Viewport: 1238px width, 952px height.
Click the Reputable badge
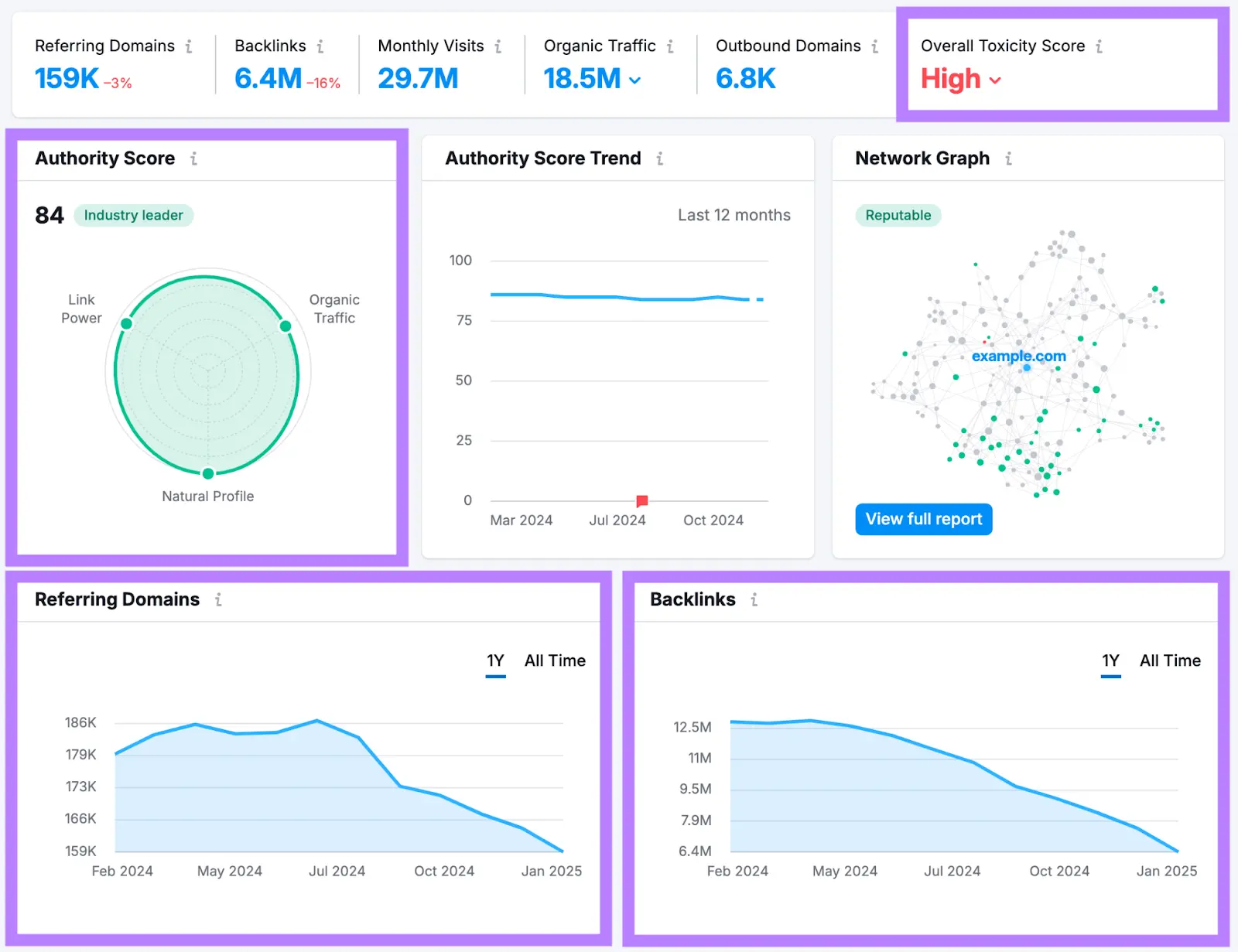point(897,215)
